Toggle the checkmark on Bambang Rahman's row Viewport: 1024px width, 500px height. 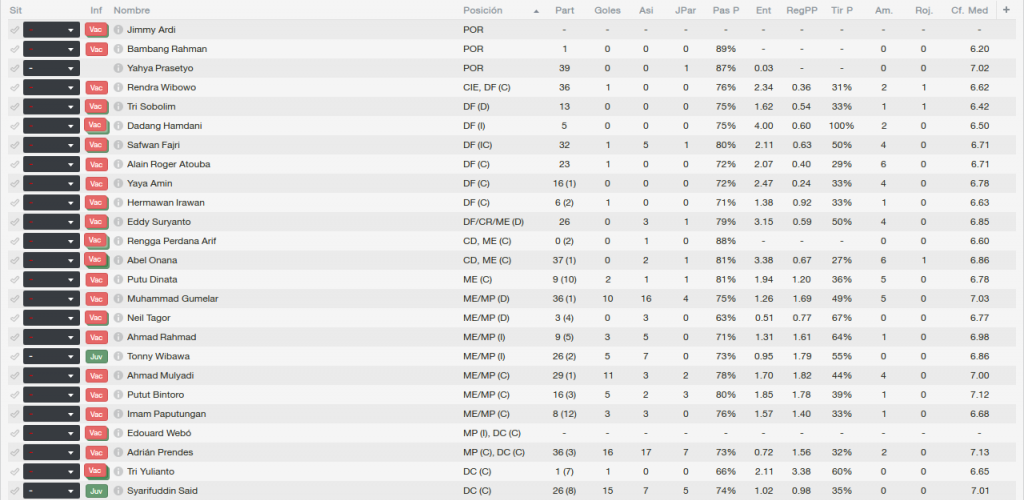coord(14,49)
